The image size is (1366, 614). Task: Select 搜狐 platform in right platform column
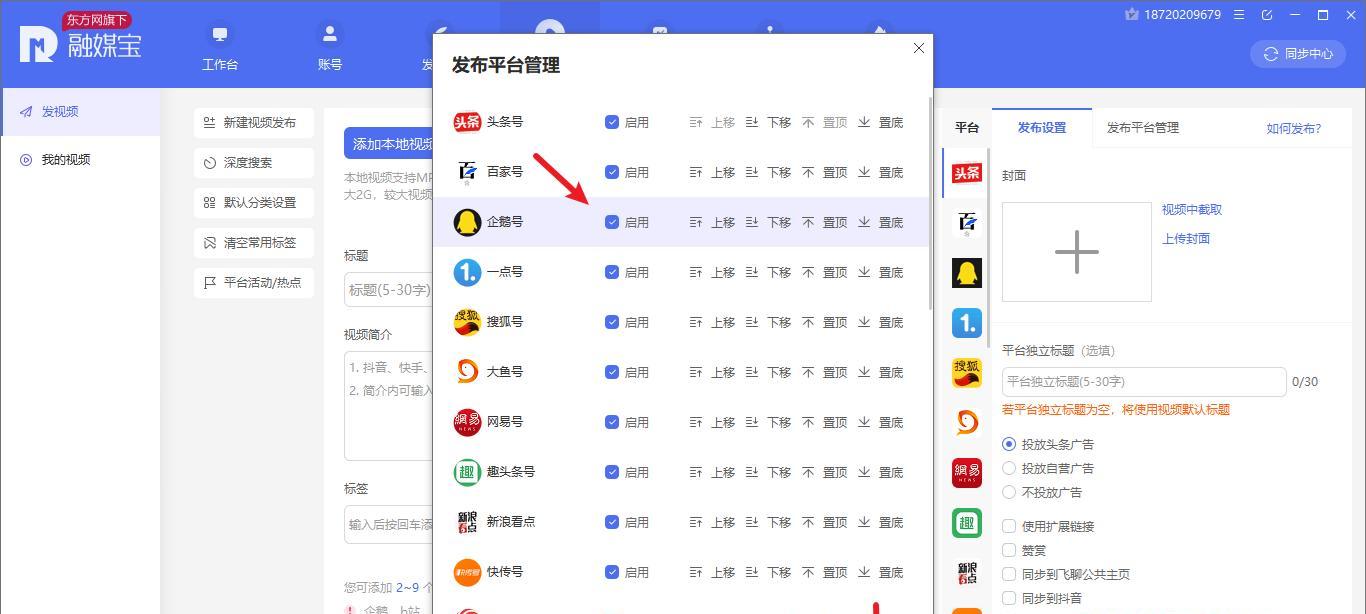click(967, 373)
